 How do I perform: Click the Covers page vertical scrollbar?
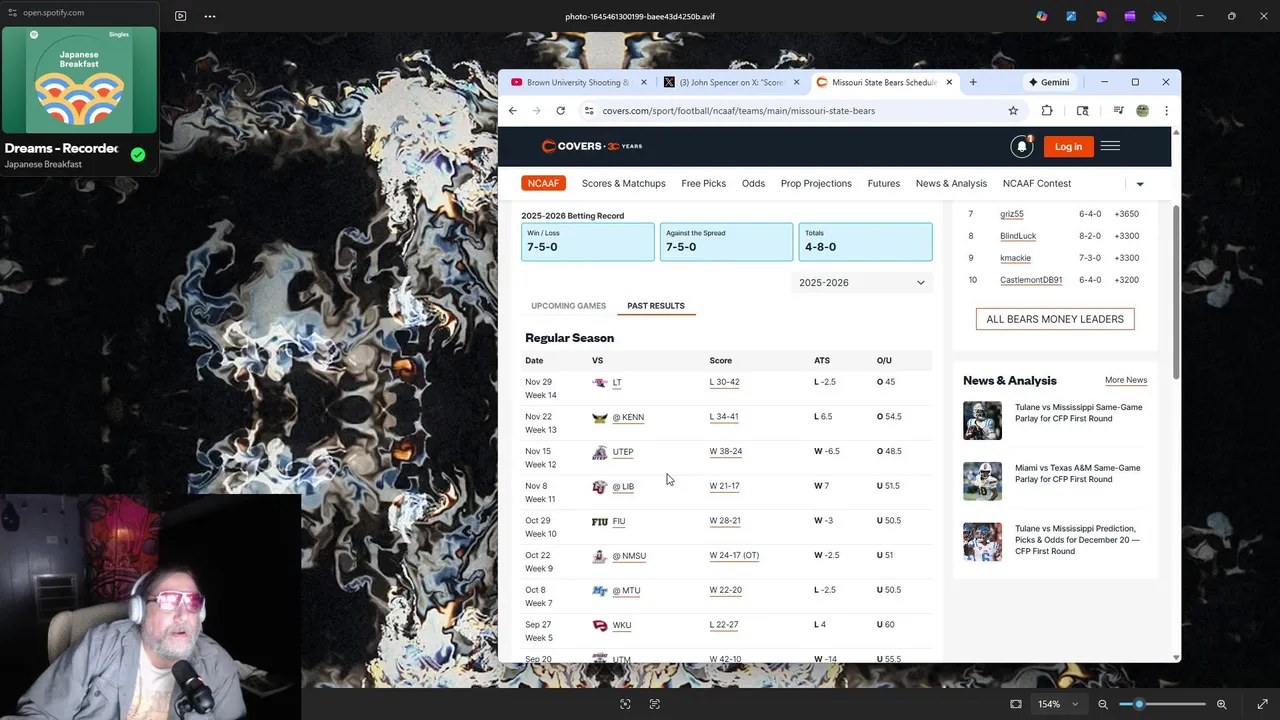click(x=1176, y=290)
